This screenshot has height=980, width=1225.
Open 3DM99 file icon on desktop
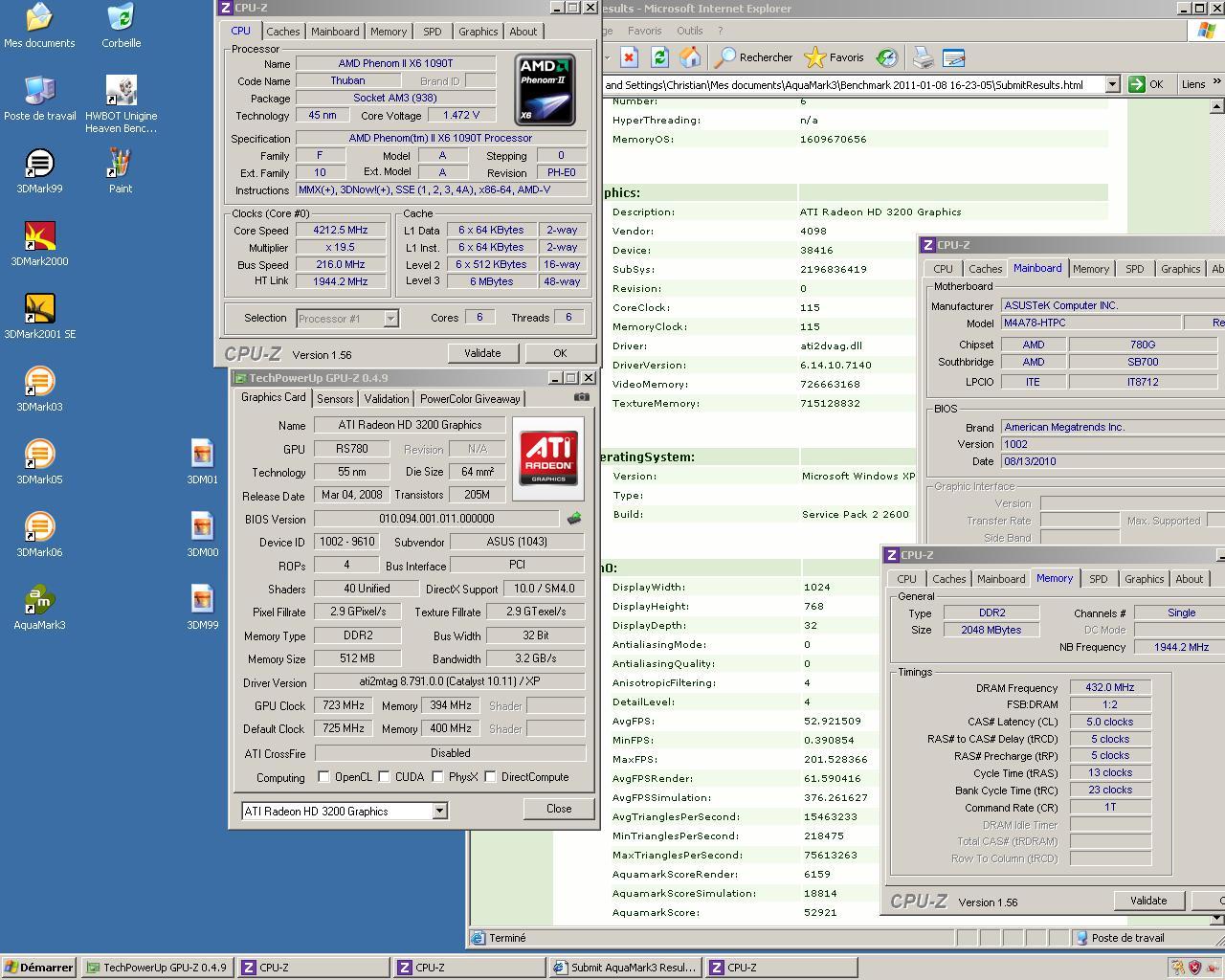pyautogui.click(x=202, y=608)
